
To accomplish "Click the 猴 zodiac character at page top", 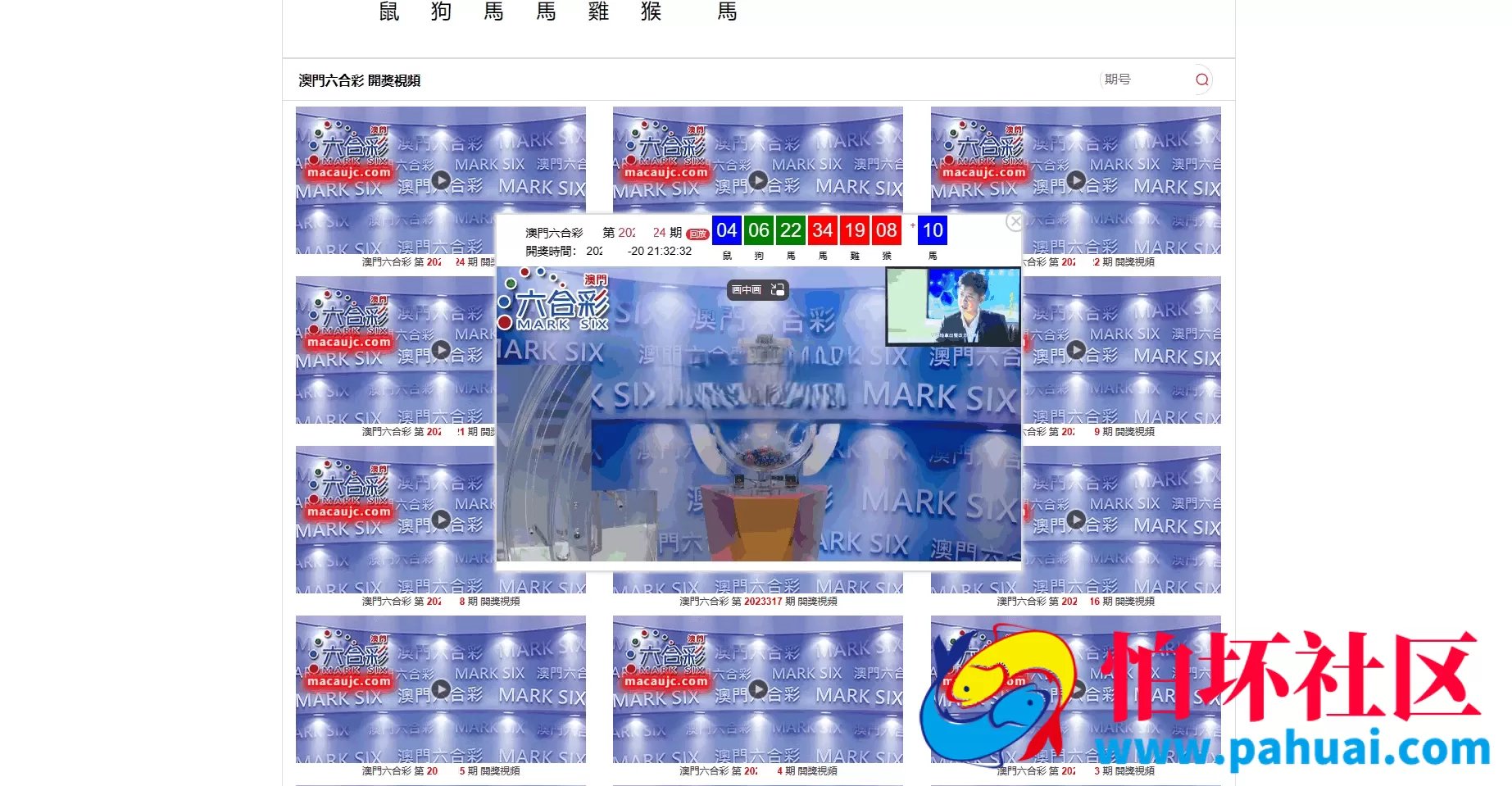I will pos(652,11).
